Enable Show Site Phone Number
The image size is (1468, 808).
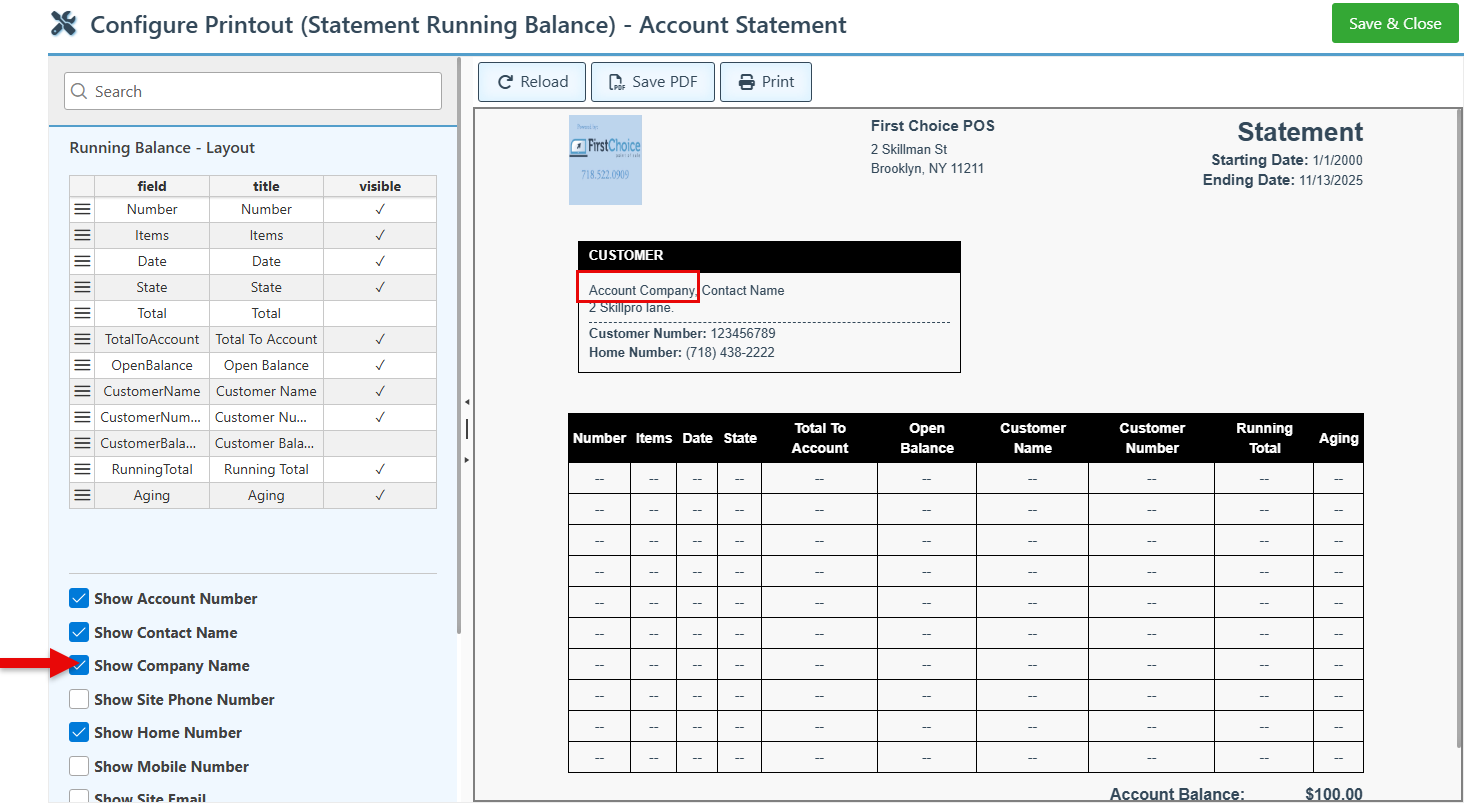79,700
